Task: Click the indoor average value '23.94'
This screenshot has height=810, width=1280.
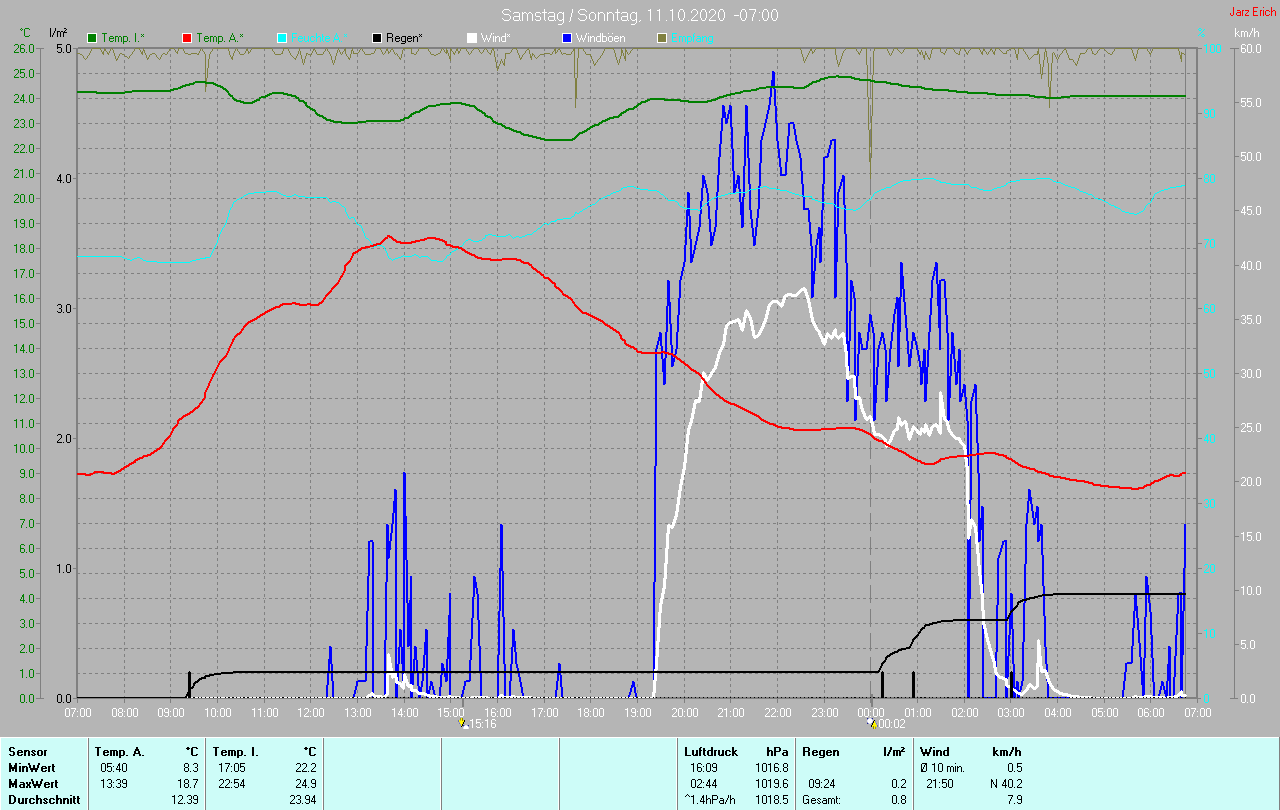Action: (x=302, y=800)
